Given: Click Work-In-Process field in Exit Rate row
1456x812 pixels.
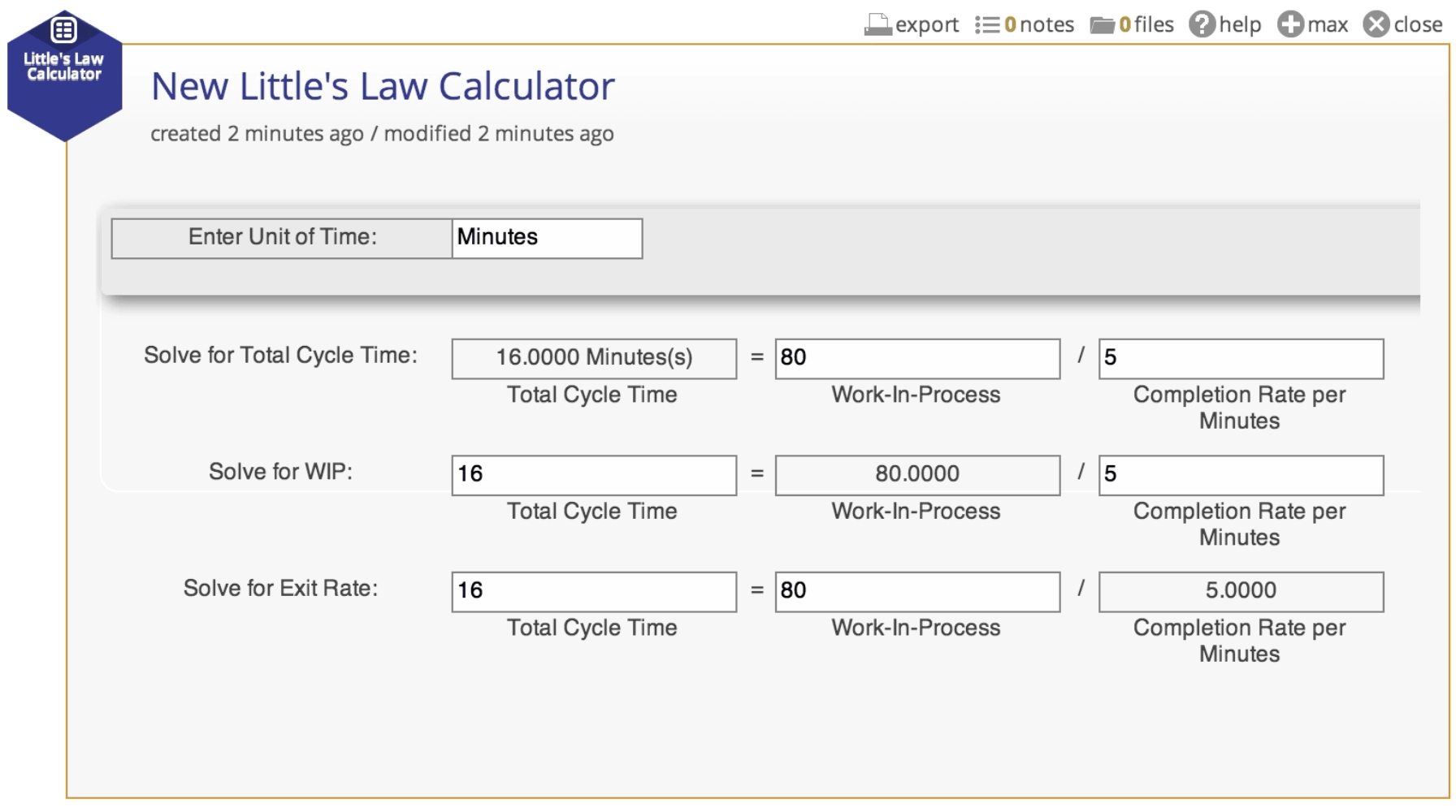Looking at the screenshot, I should tap(917, 592).
